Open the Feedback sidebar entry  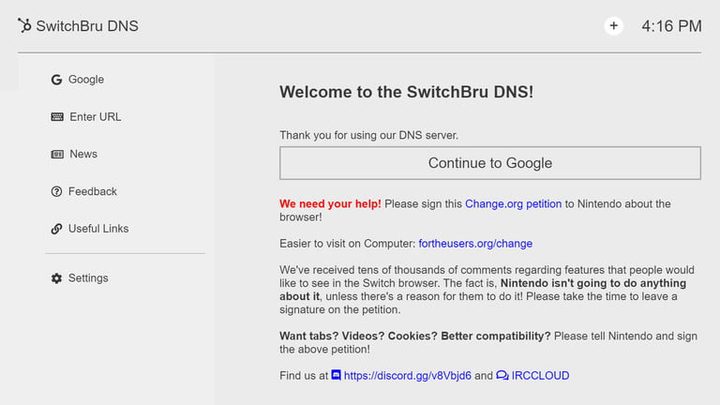pos(92,192)
